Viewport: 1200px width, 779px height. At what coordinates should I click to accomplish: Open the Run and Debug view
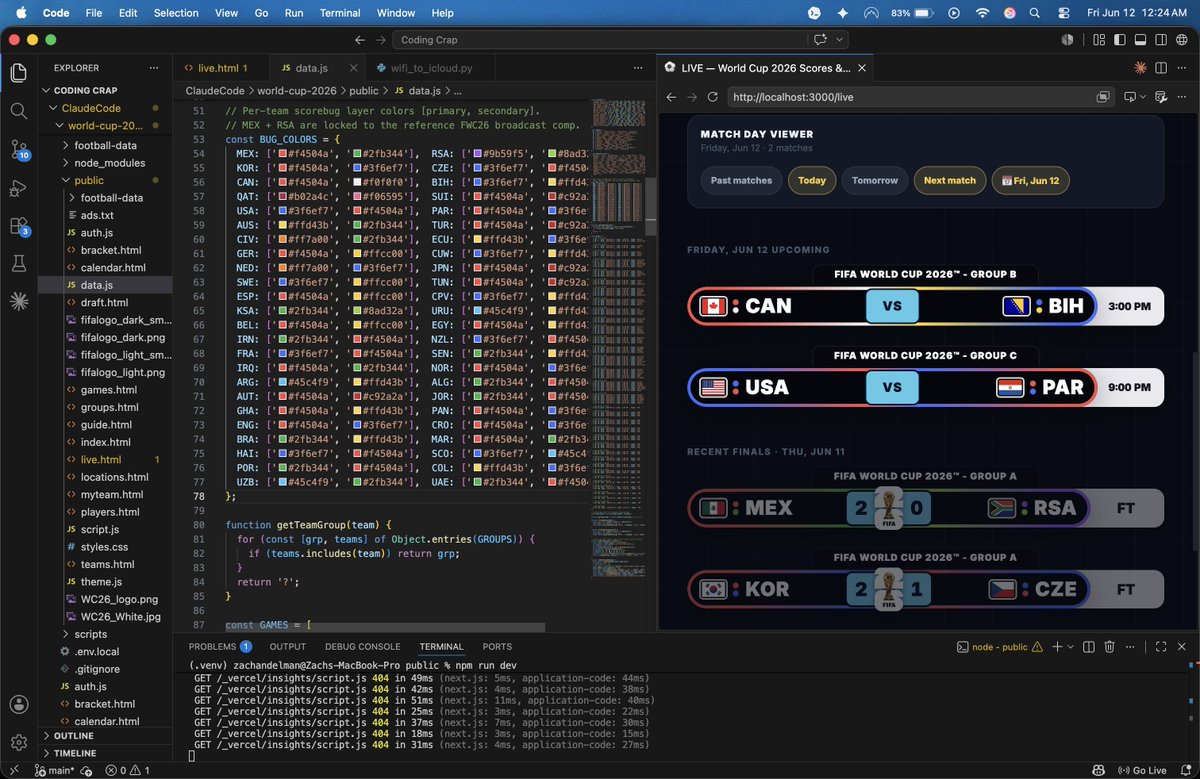pyautogui.click(x=19, y=188)
